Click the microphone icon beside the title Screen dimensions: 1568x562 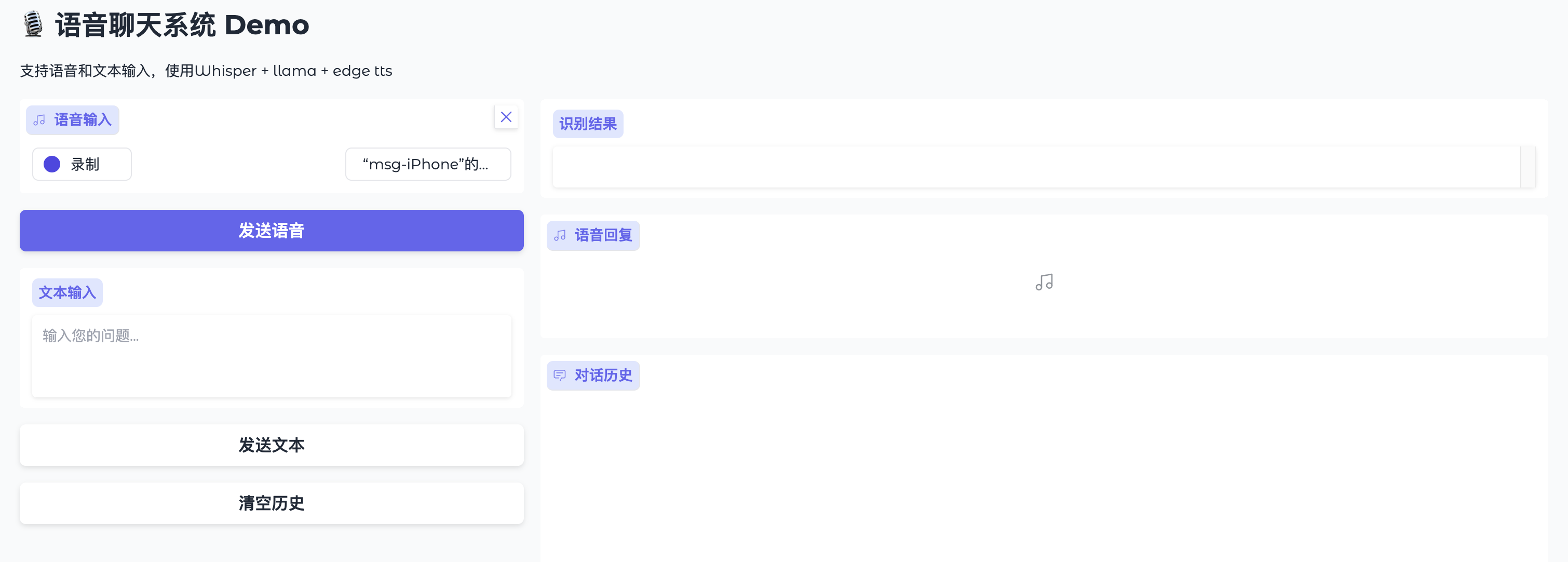(x=33, y=25)
